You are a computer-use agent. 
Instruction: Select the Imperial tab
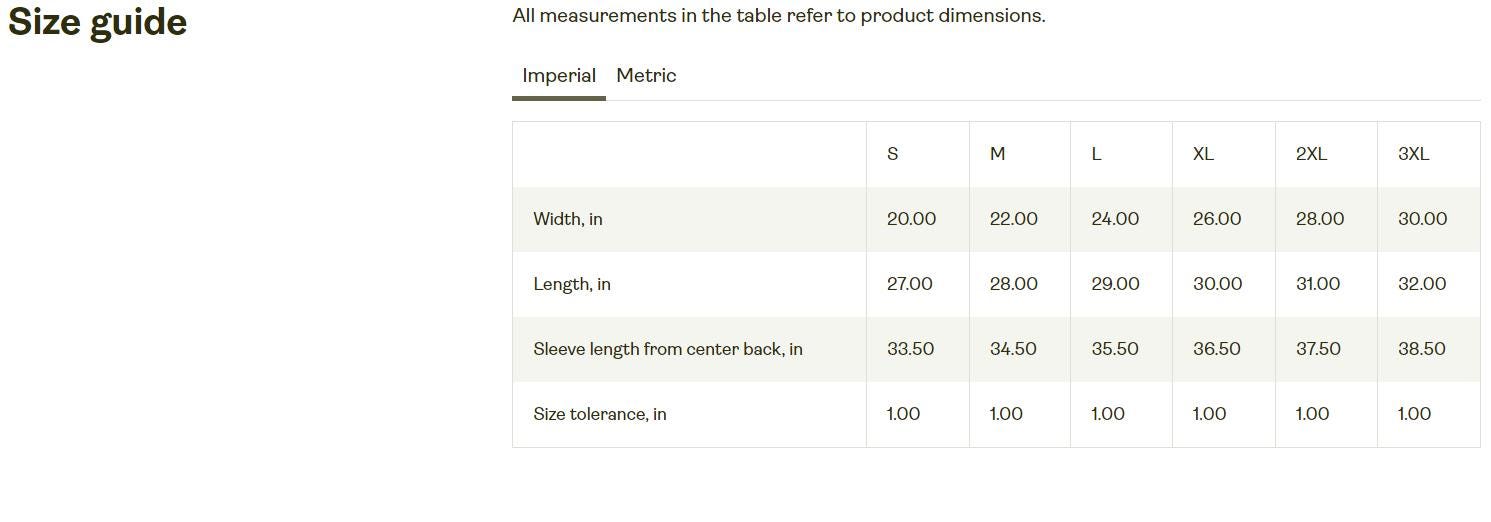pos(559,76)
